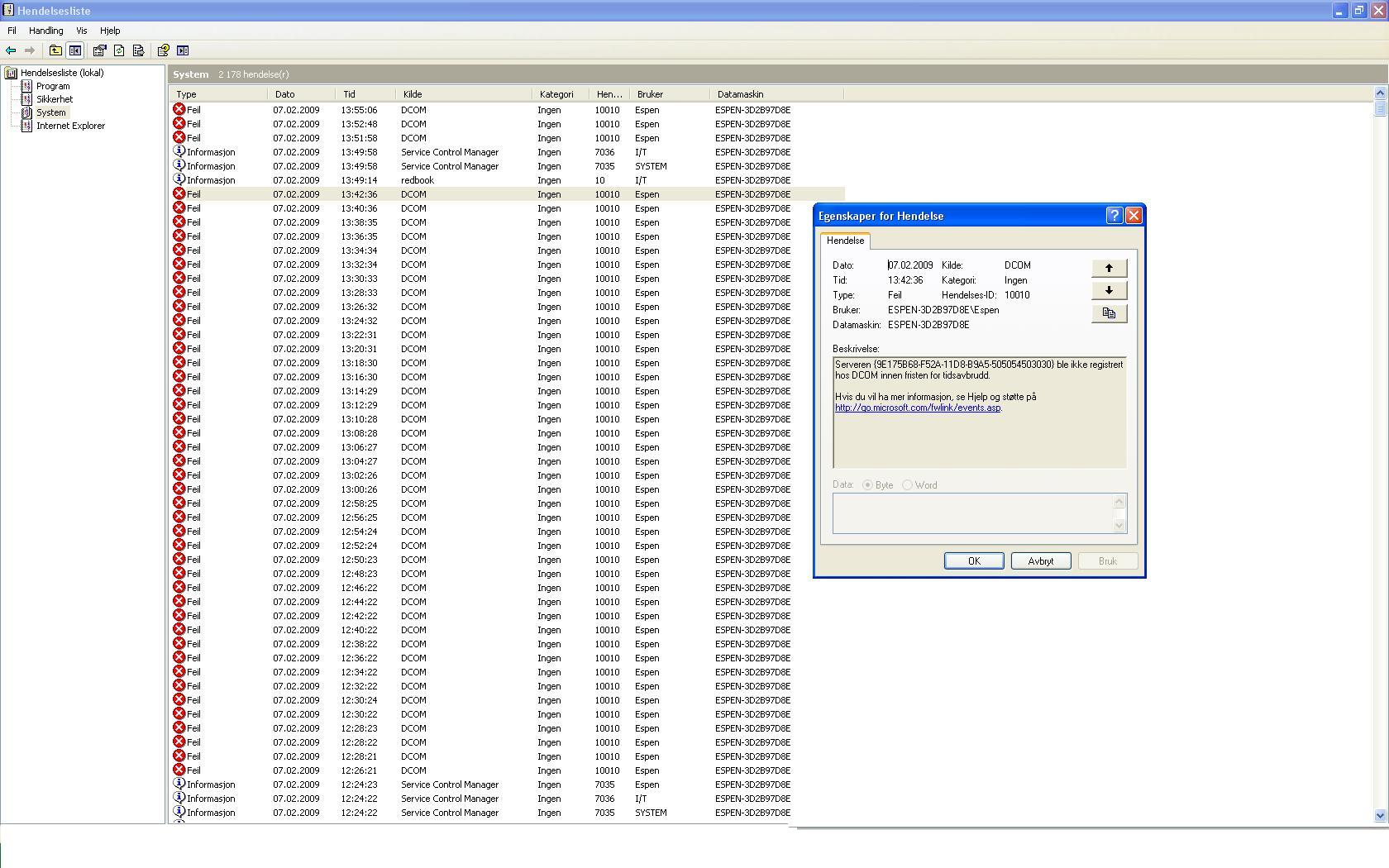This screenshot has width=1389, height=868.
Task: Open the Handling menu
Action: [46, 31]
